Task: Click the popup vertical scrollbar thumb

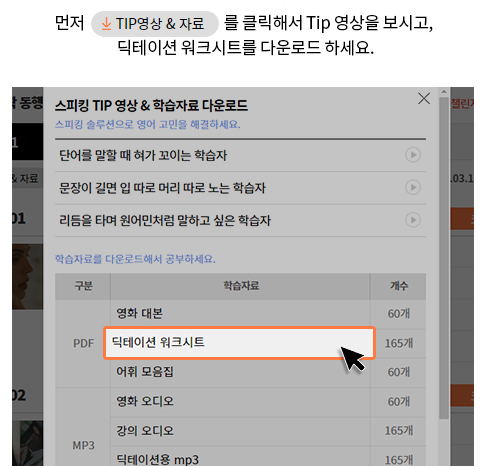Action: (444, 258)
